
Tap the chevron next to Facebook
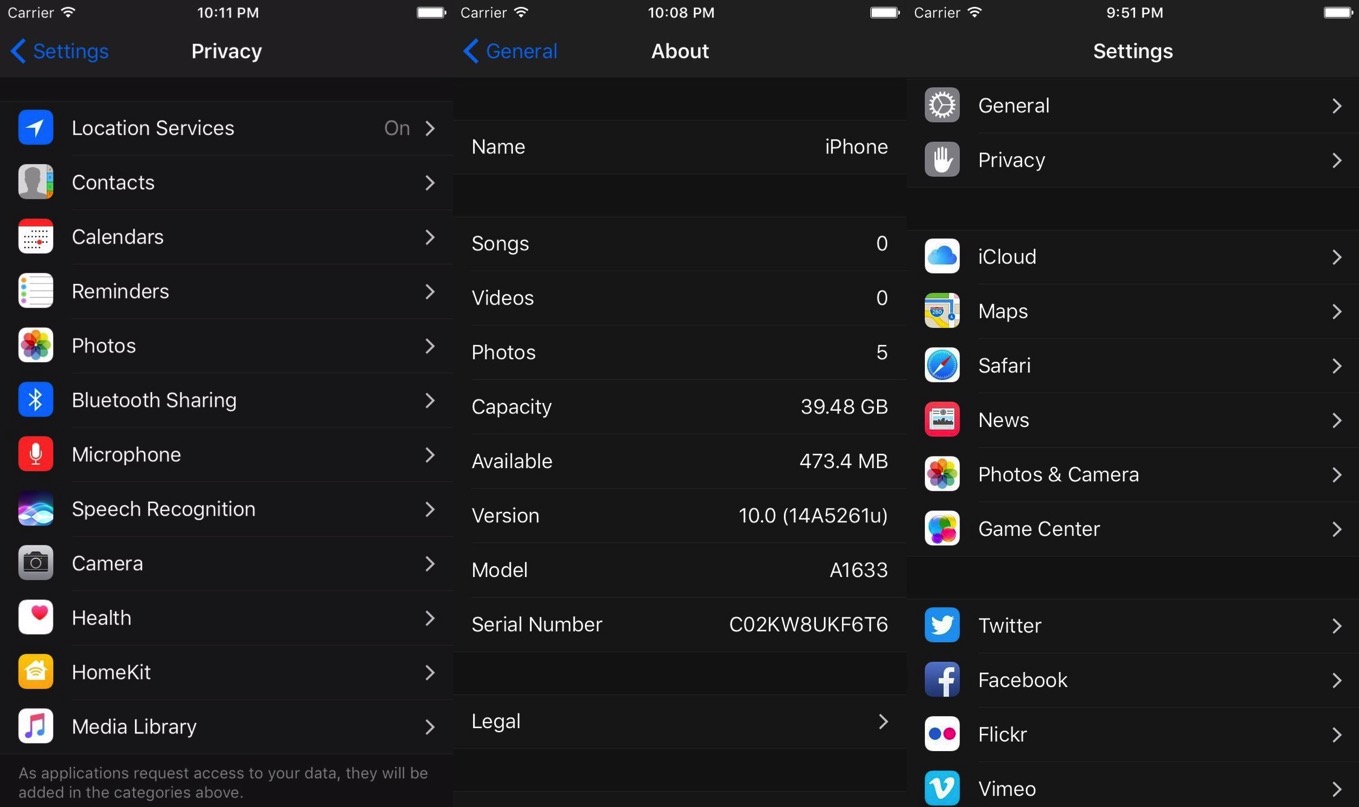pos(1336,680)
